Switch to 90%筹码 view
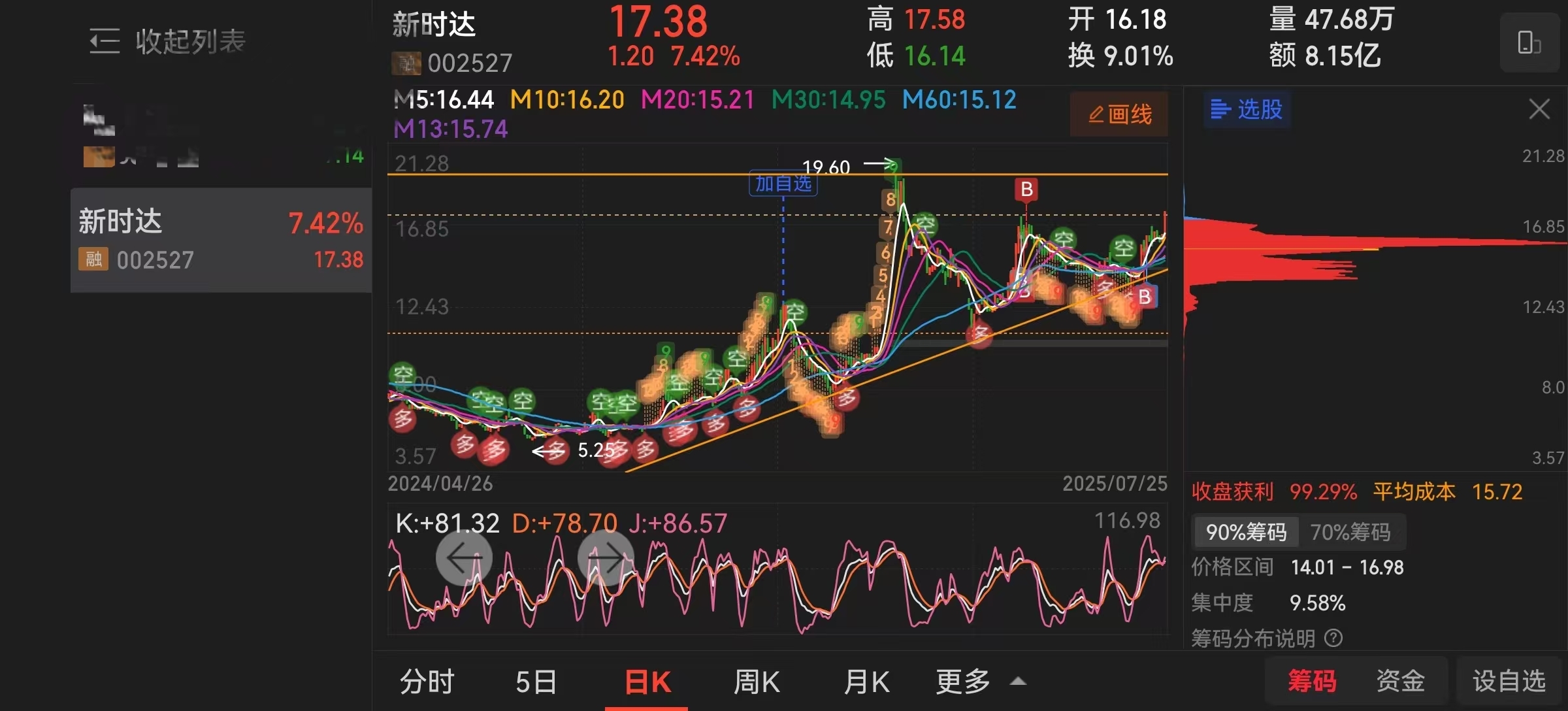 pyautogui.click(x=1245, y=532)
